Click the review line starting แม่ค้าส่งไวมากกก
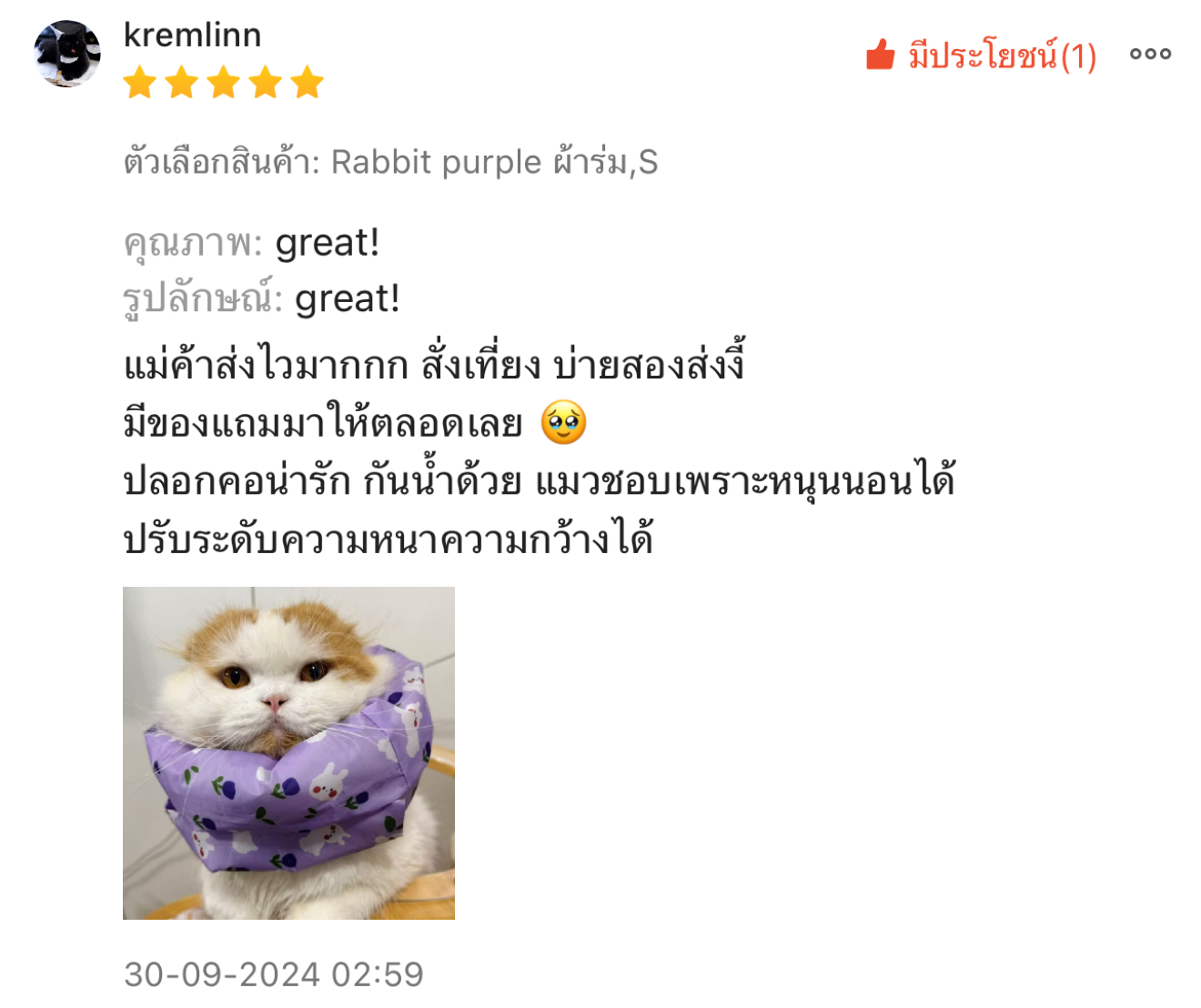The image size is (1201, 1008). click(x=435, y=363)
